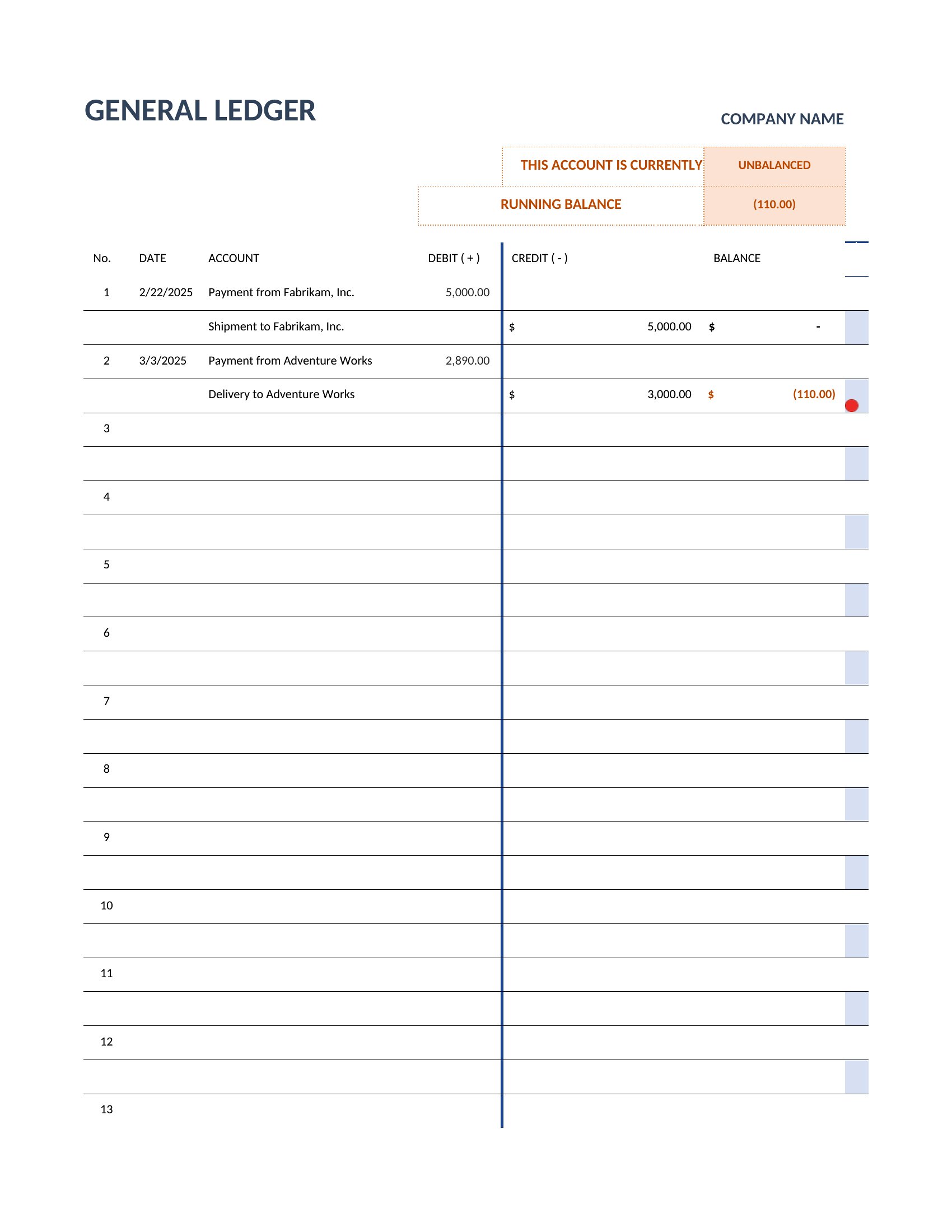This screenshot has height=1232, width=952.
Task: Click the 5,000.00 debit amount
Action: (467, 293)
